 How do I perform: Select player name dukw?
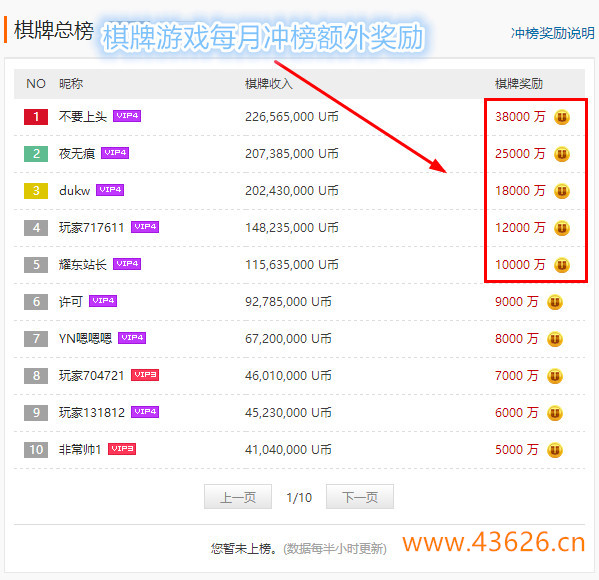click(x=74, y=191)
